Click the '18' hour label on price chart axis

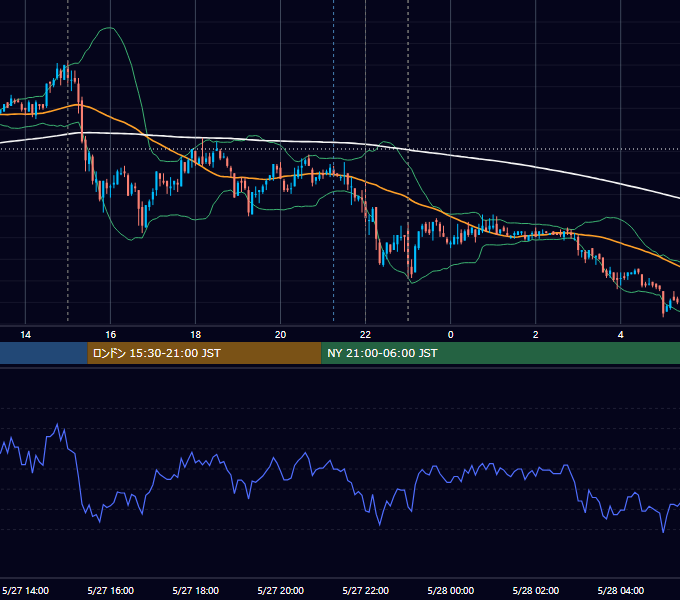196,335
